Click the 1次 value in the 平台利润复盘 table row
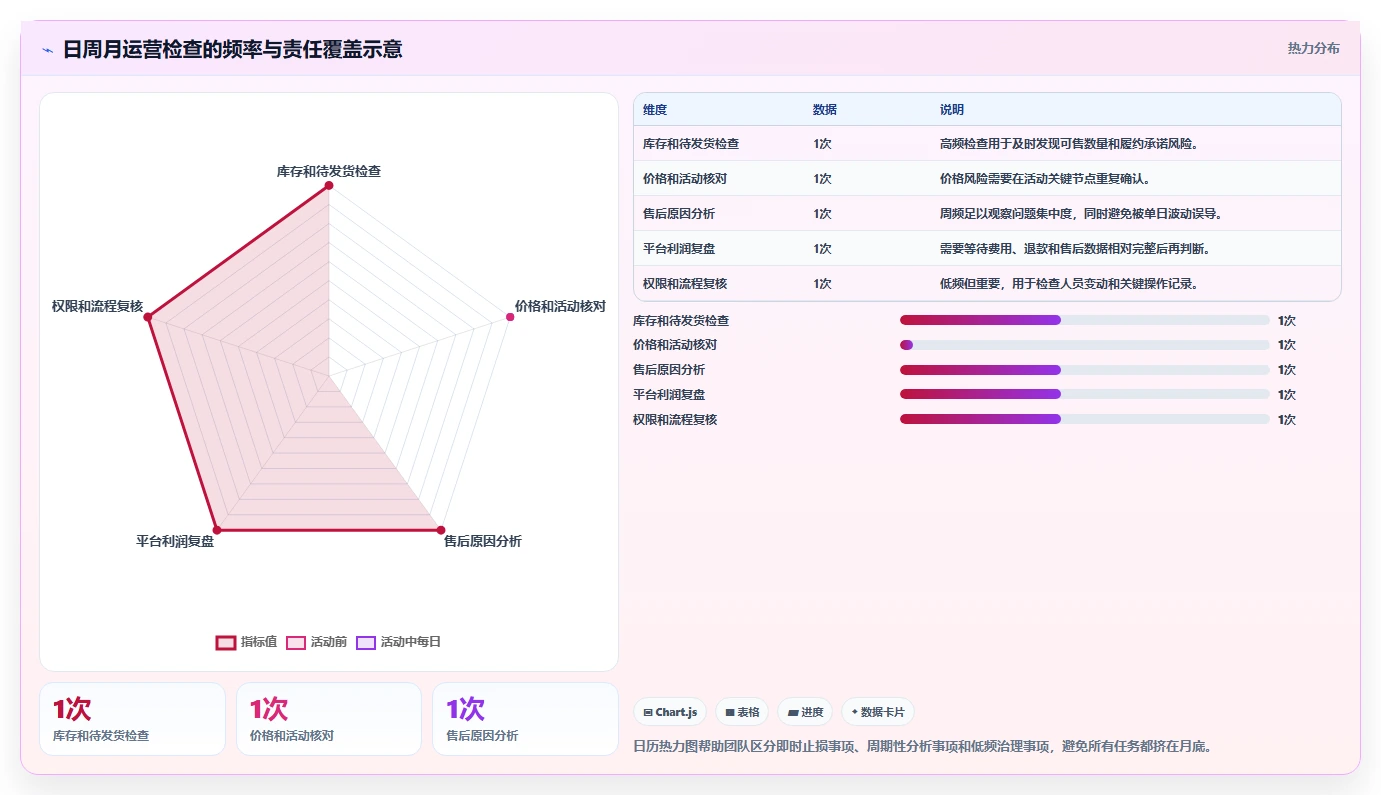 click(822, 249)
